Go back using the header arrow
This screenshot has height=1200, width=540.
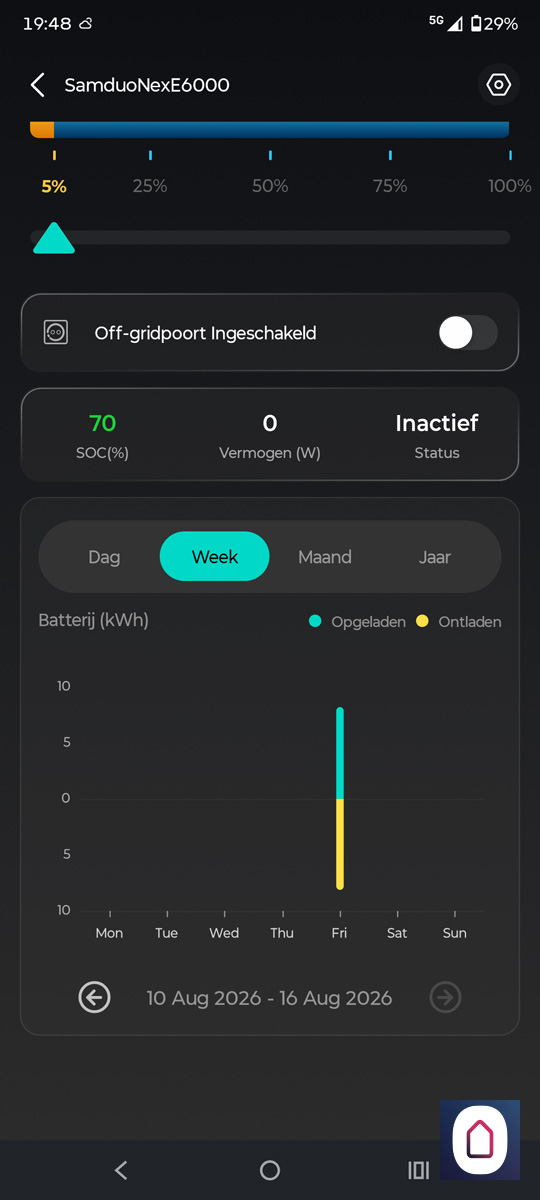pyautogui.click(x=38, y=85)
